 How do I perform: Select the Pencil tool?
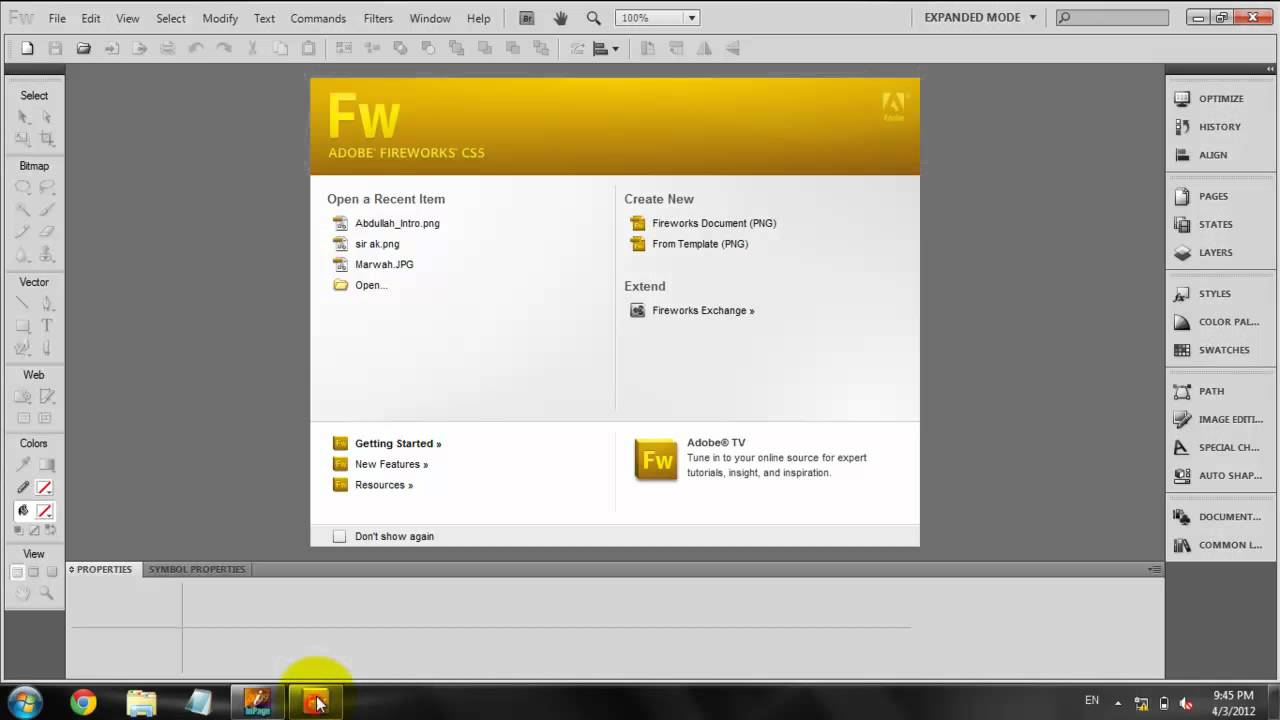coord(23,232)
